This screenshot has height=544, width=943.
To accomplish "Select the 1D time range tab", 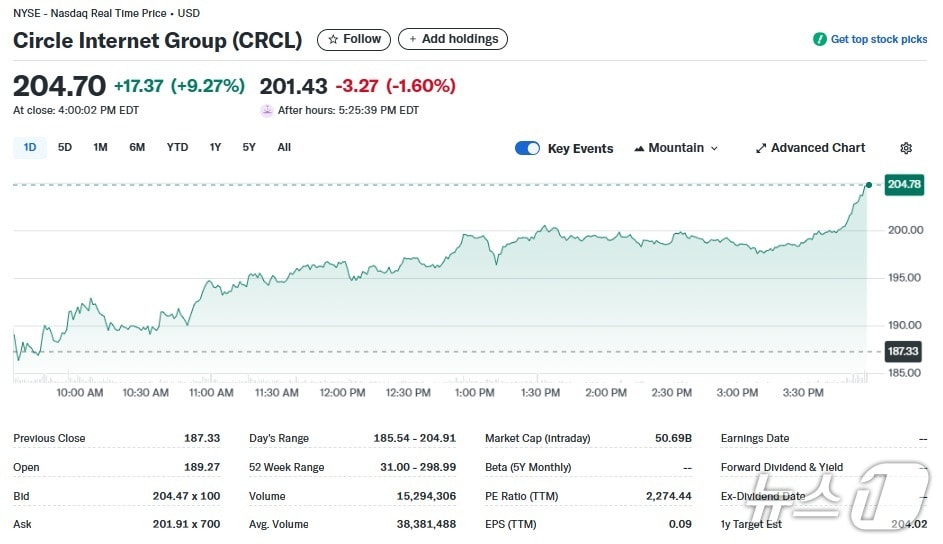I will click(30, 148).
